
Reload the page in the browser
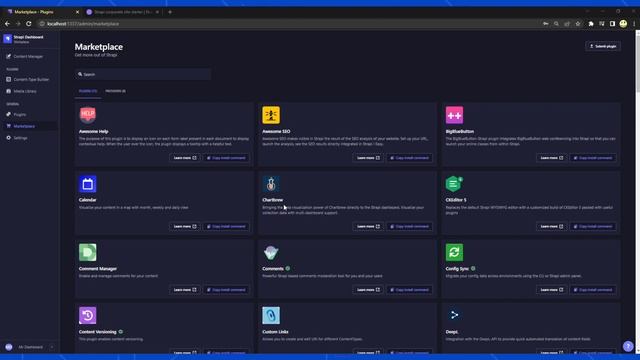29,24
